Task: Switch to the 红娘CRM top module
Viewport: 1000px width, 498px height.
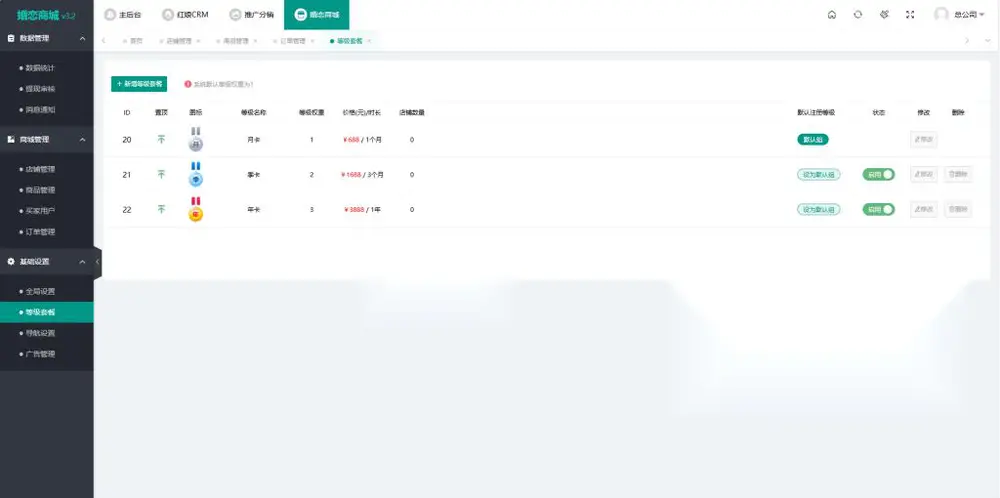Action: click(x=185, y=15)
